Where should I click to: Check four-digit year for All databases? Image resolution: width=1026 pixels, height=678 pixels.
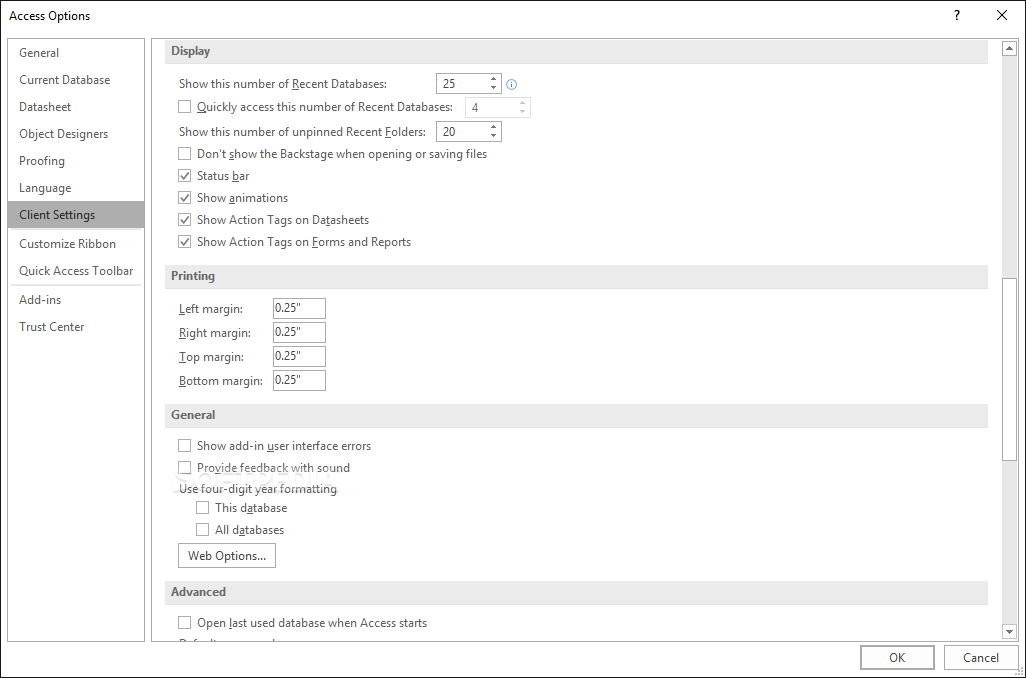203,530
